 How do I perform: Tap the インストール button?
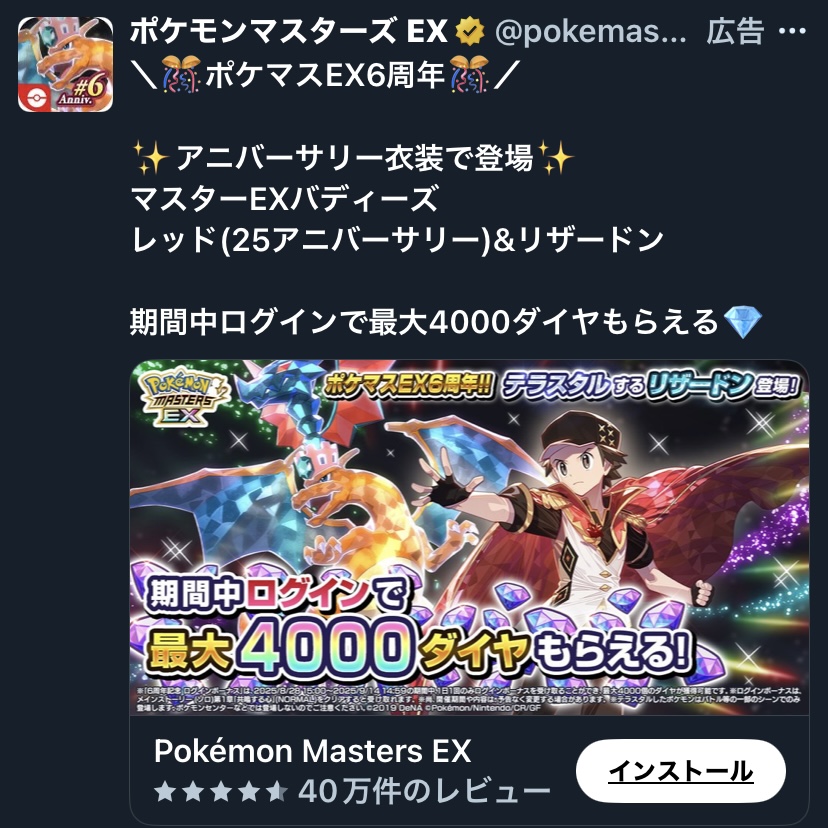681,771
